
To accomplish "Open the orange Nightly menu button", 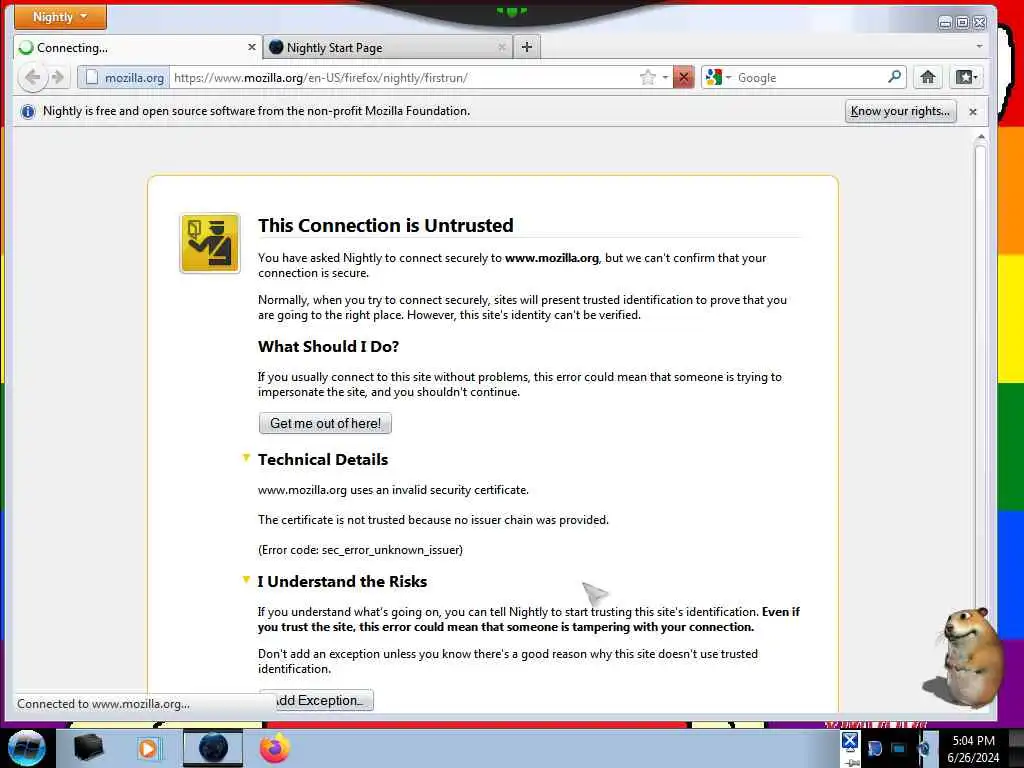I will pos(60,17).
